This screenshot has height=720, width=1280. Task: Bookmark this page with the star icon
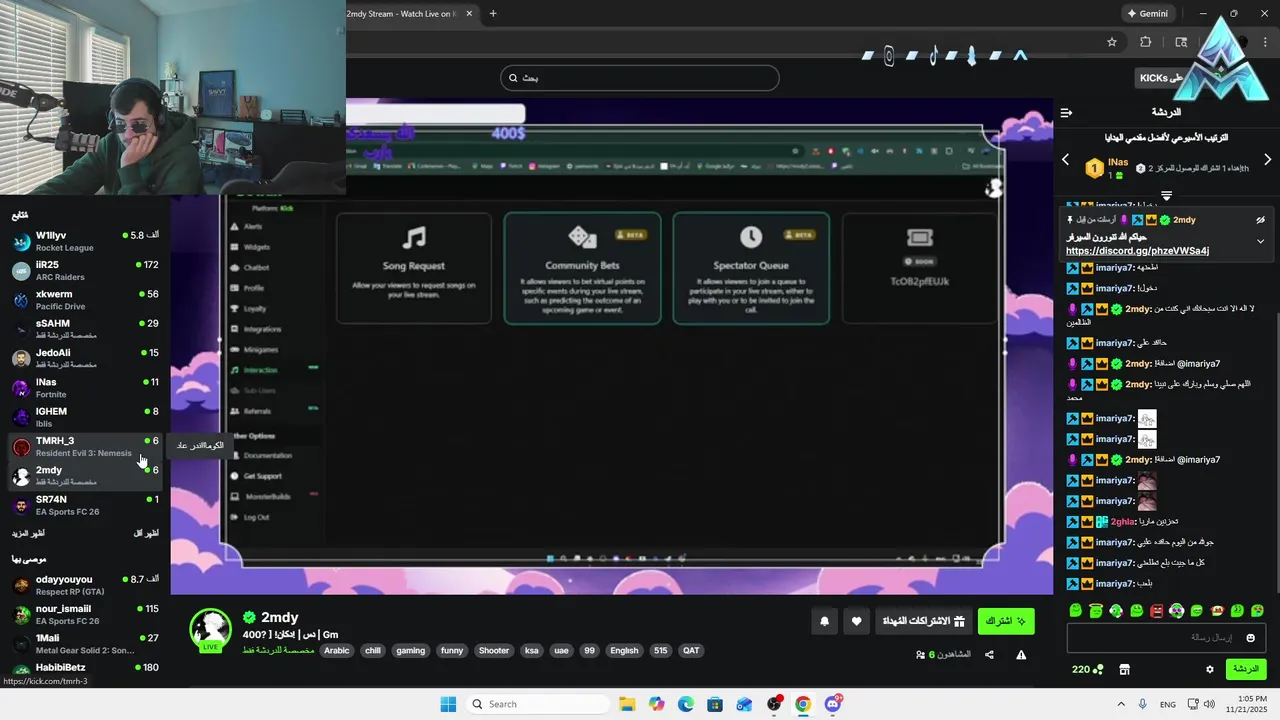pos(1112,42)
